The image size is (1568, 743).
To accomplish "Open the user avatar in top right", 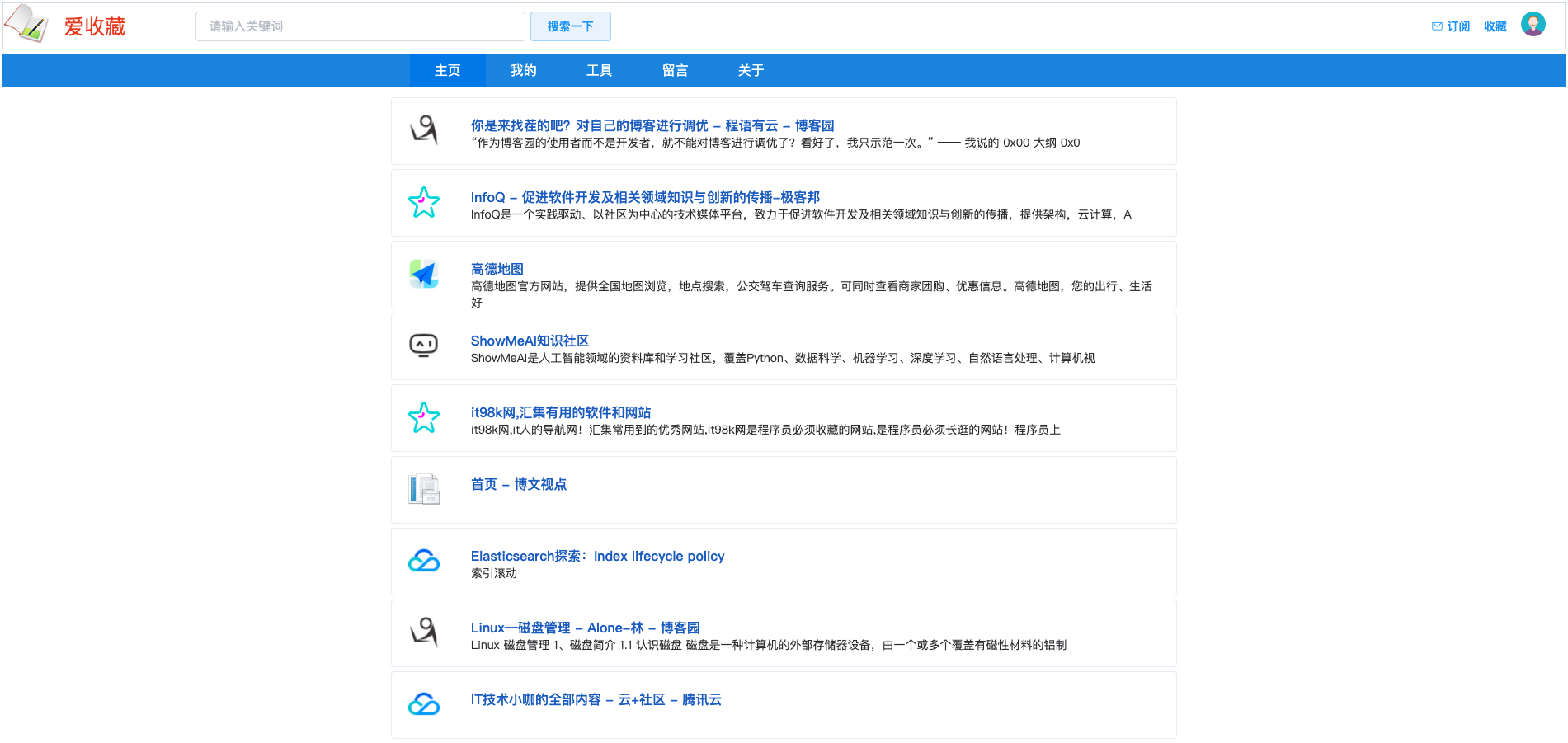I will tap(1533, 25).
